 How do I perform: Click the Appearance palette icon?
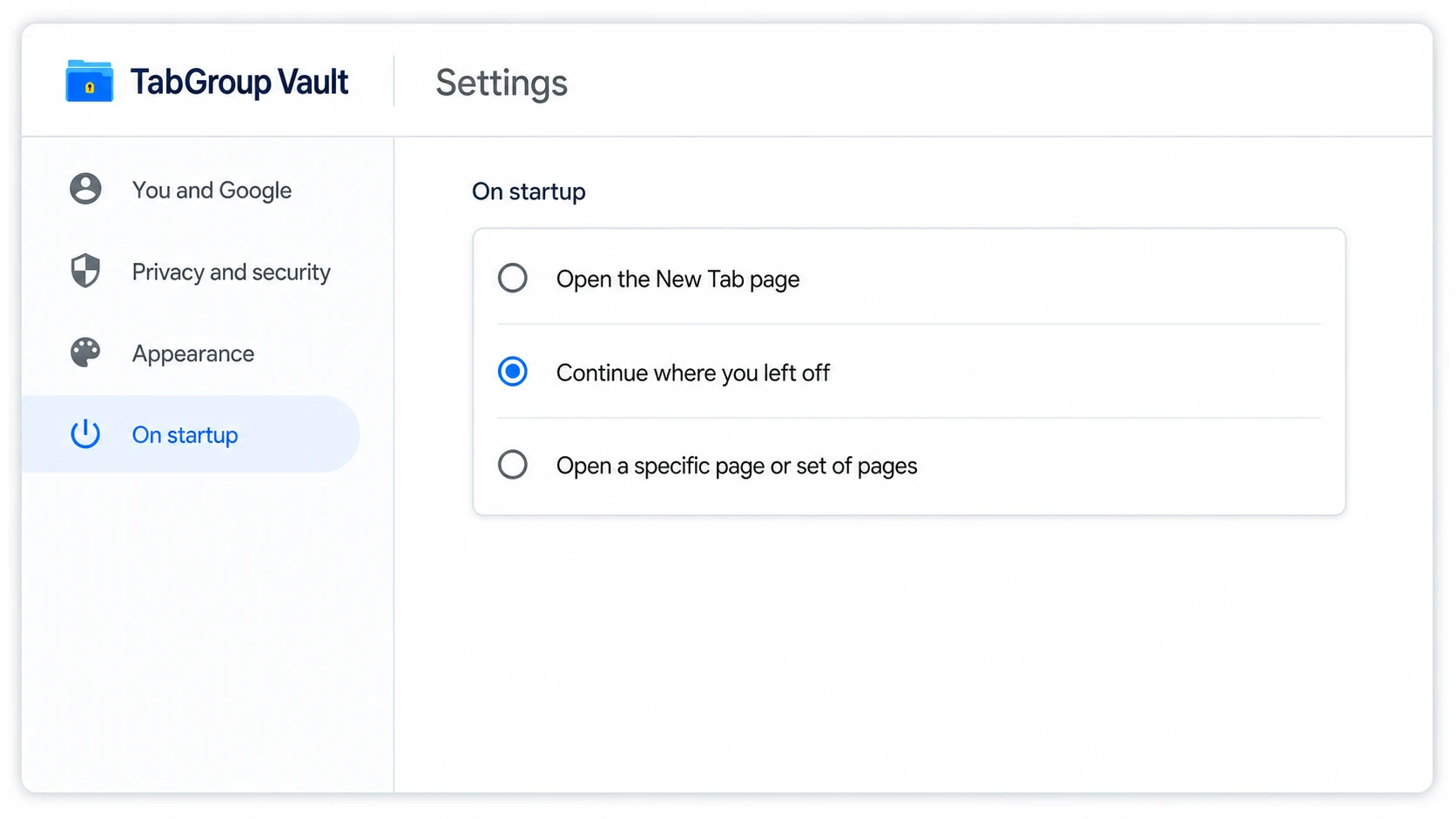click(x=85, y=352)
